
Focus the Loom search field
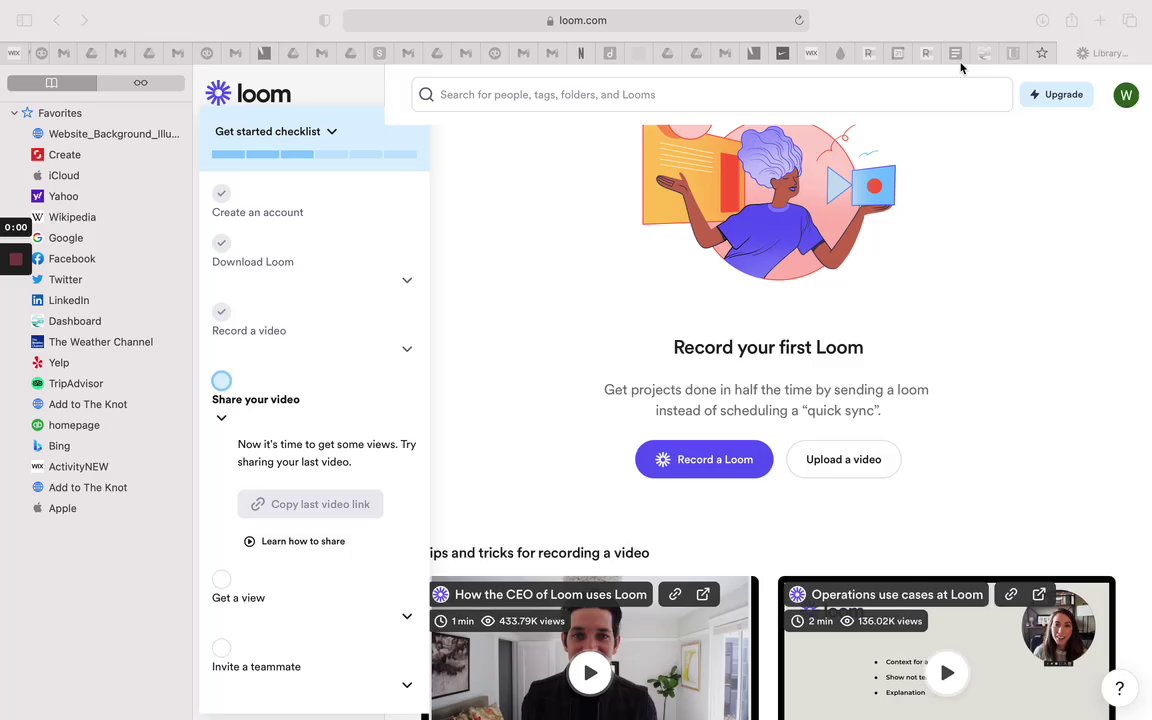(x=712, y=95)
